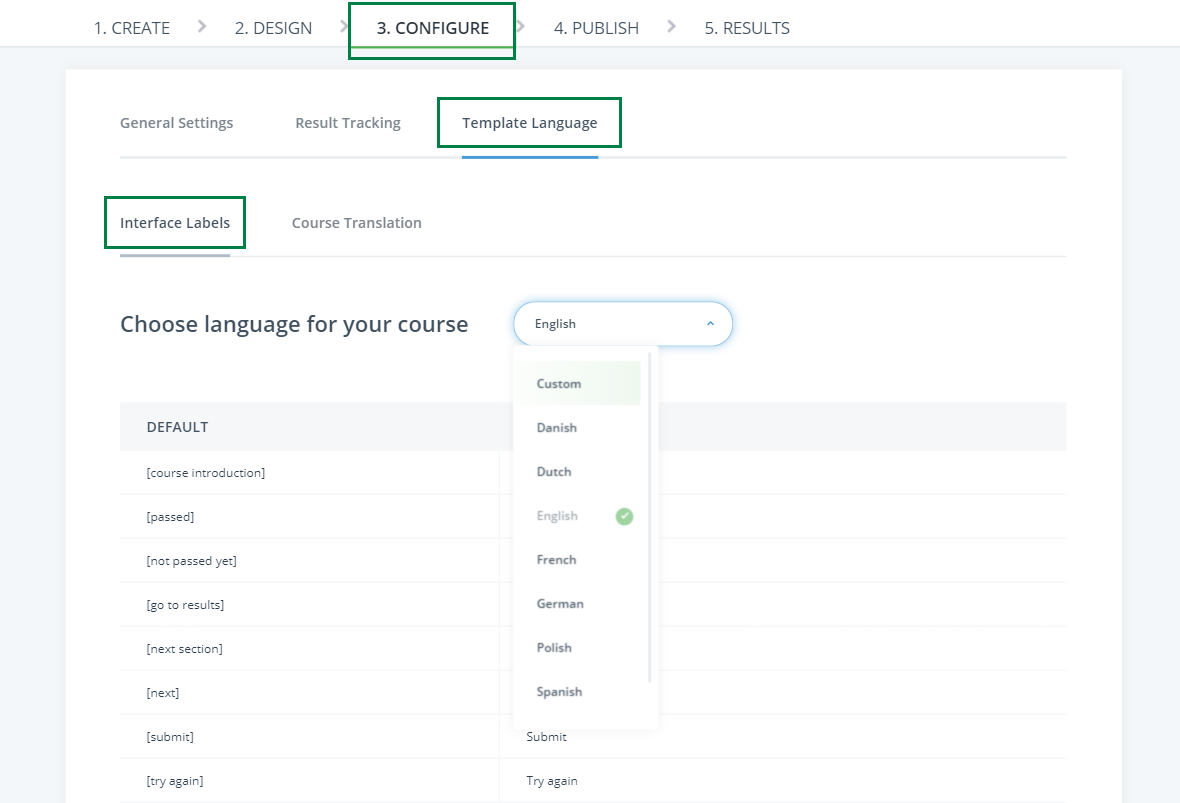Open the Result Tracking tab
Screen dimensions: 1180x803
[x=347, y=123]
